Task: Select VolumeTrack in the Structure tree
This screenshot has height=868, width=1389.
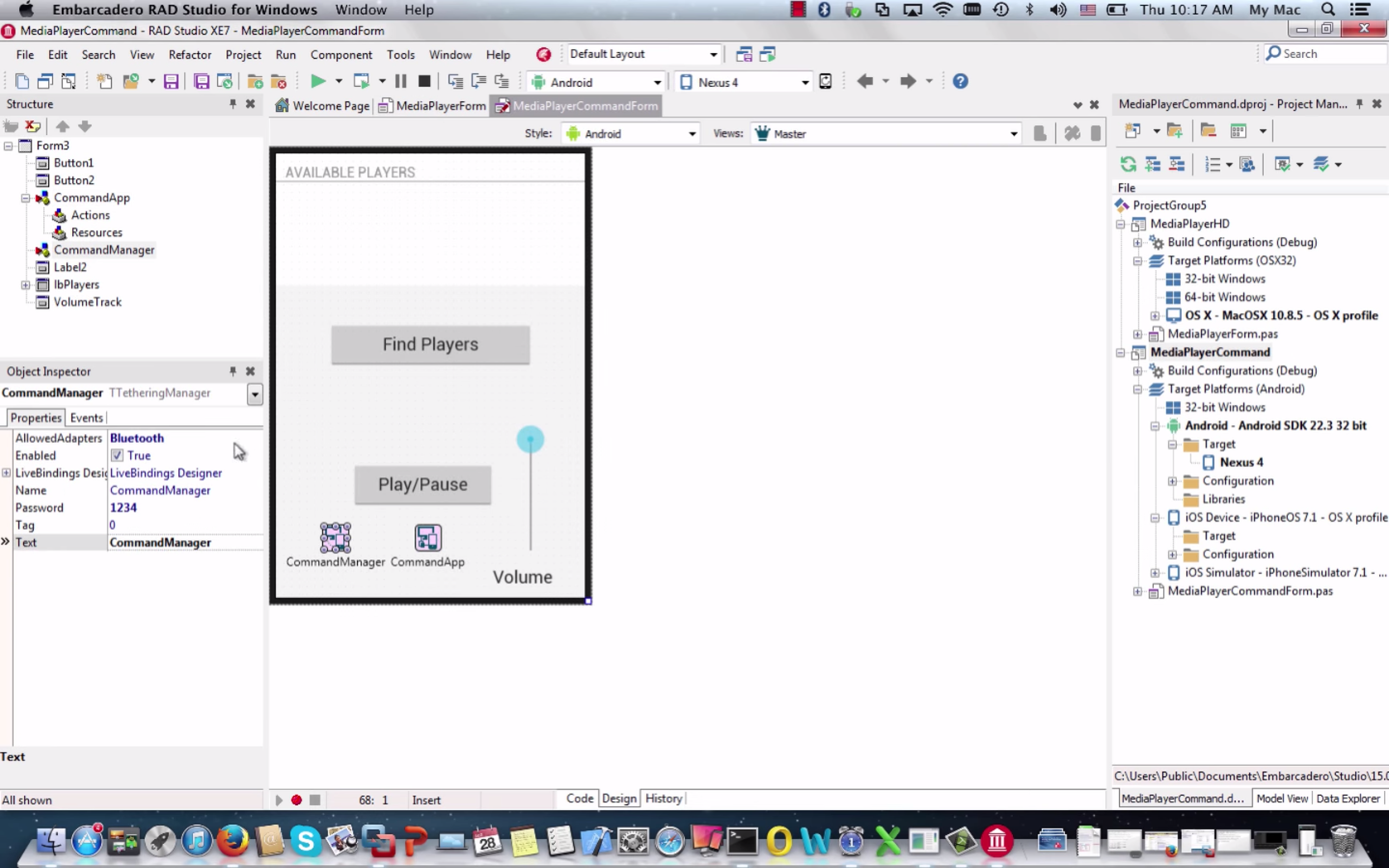Action: (88, 302)
